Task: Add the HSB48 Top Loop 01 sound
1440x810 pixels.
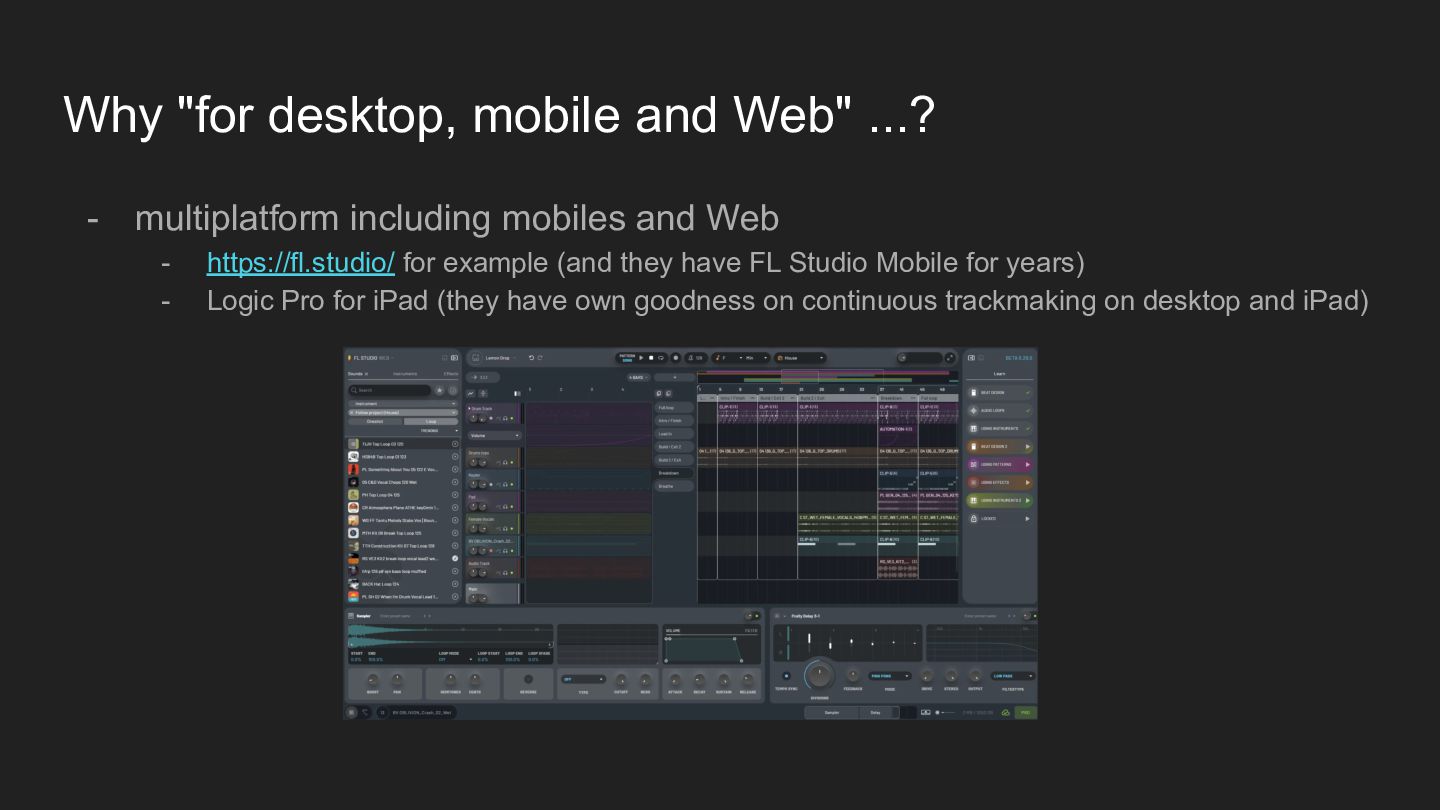Action: point(455,456)
